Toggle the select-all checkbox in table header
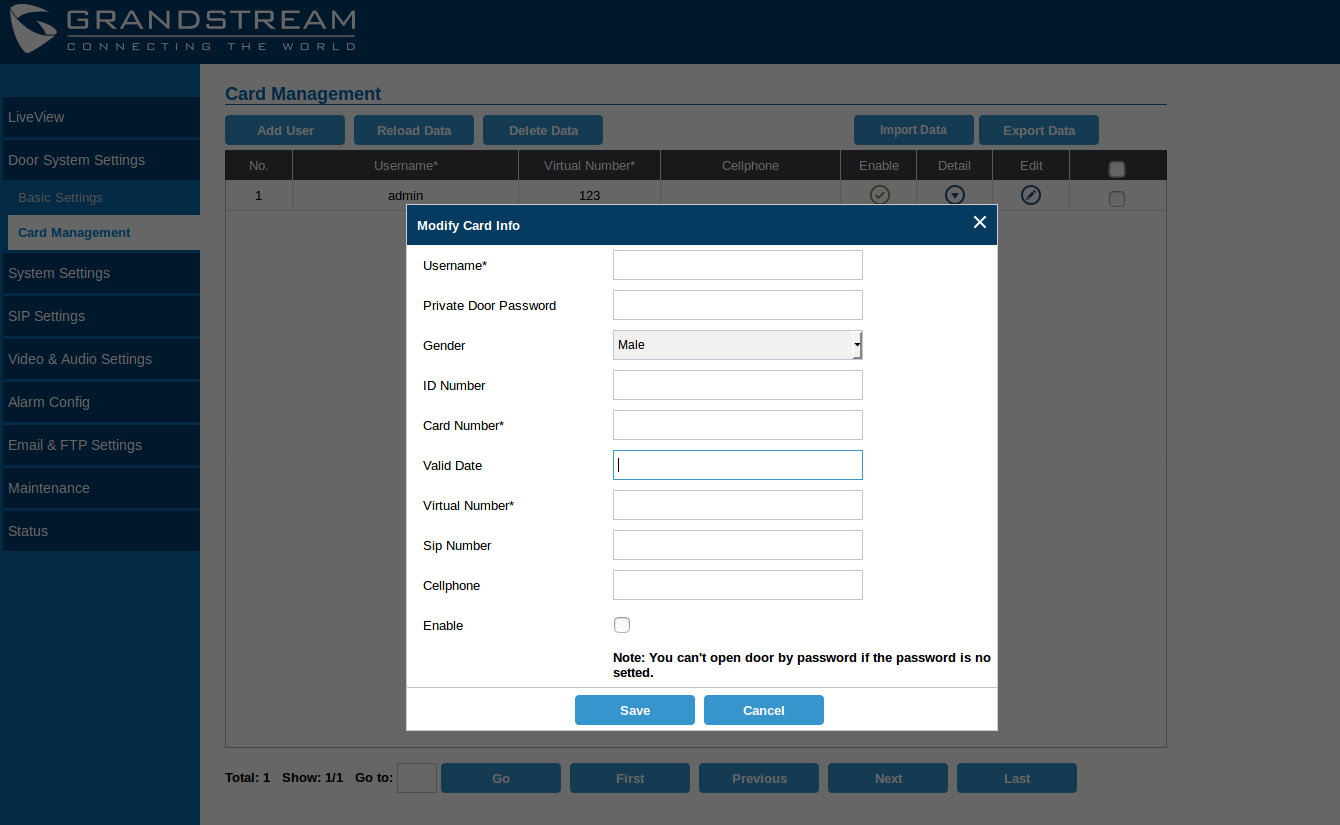 pyautogui.click(x=1117, y=169)
